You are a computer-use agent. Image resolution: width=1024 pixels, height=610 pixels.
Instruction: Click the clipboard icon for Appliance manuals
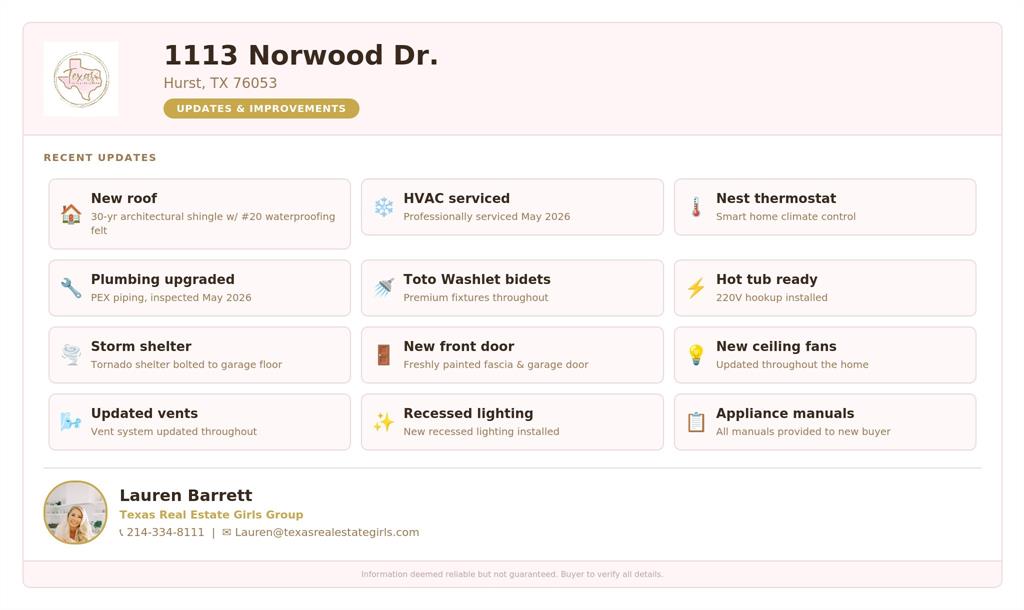click(696, 422)
